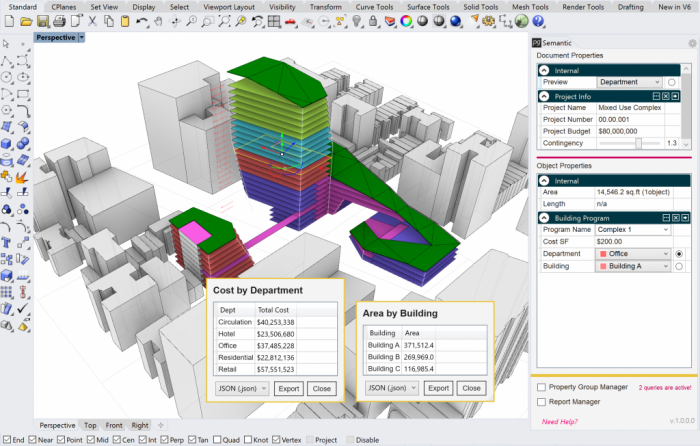700x446 pixels.
Task: Click the light bulb Hide objects icon
Action: click(x=357, y=21)
